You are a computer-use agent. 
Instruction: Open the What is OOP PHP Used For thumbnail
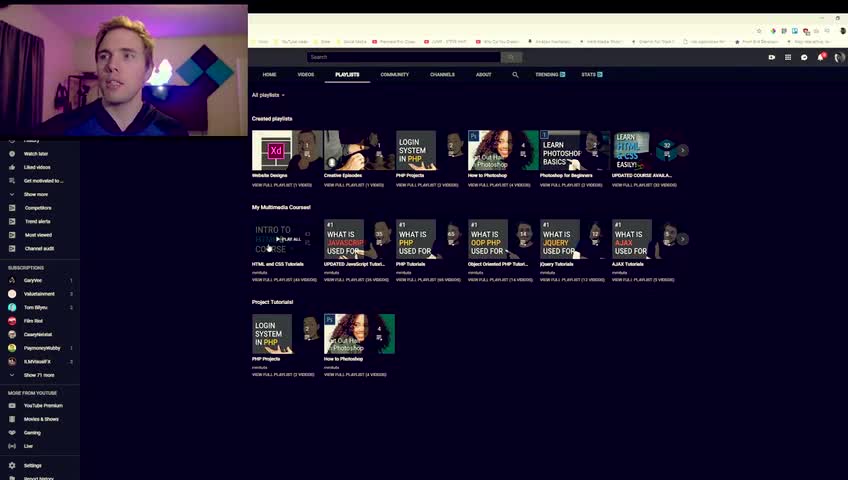pos(503,239)
